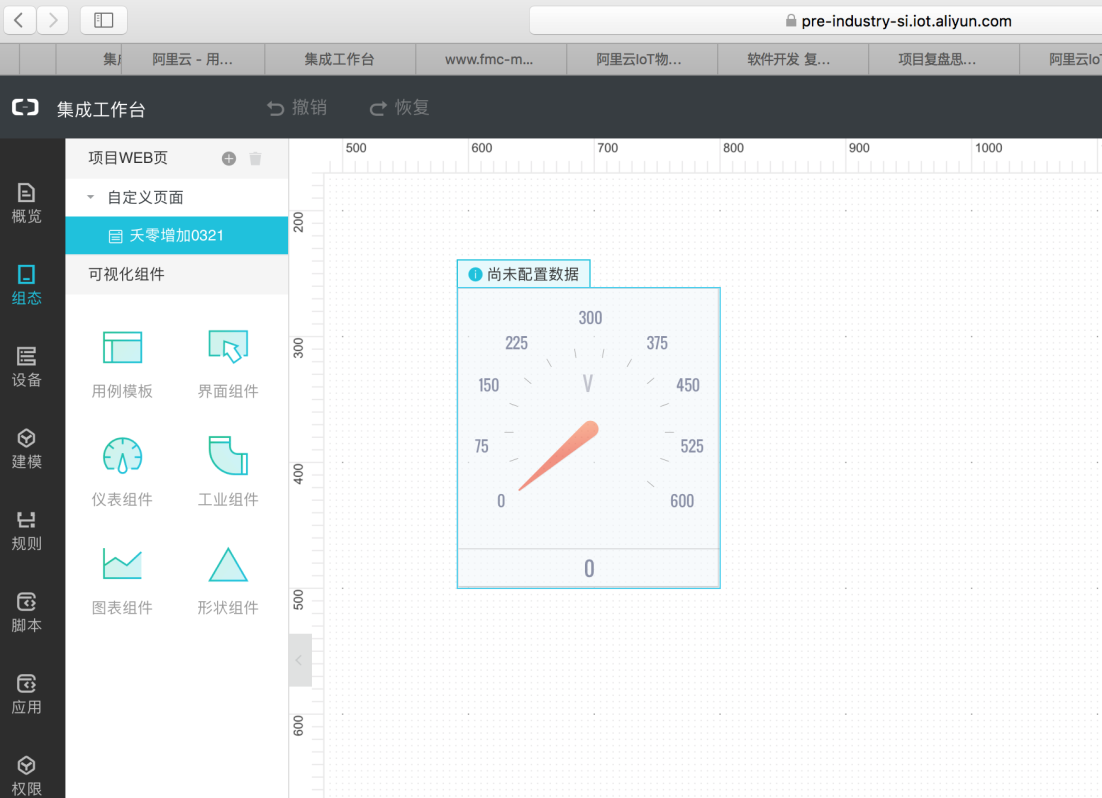Viewport: 1102px width, 798px height.
Task: Click the 集成工作台 logo icon
Action: [25, 108]
